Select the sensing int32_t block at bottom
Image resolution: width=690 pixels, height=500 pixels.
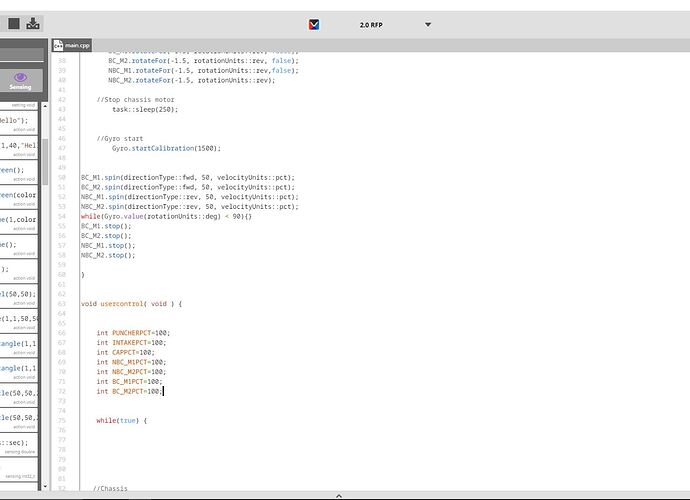coord(18,470)
